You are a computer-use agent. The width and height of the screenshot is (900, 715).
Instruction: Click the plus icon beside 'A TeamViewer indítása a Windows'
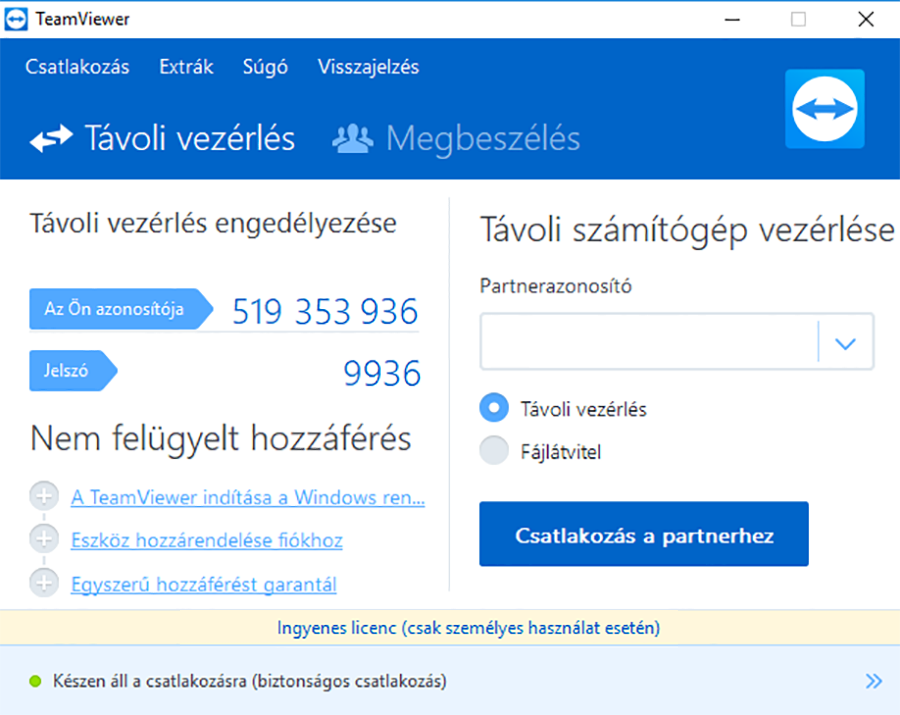44,496
